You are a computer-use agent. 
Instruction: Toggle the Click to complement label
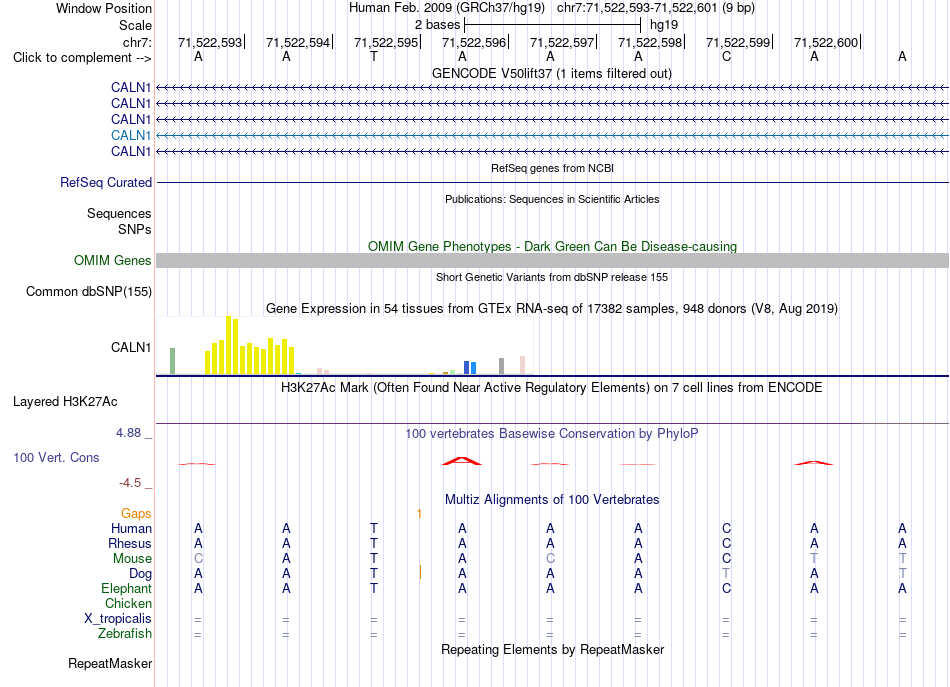(x=82, y=58)
